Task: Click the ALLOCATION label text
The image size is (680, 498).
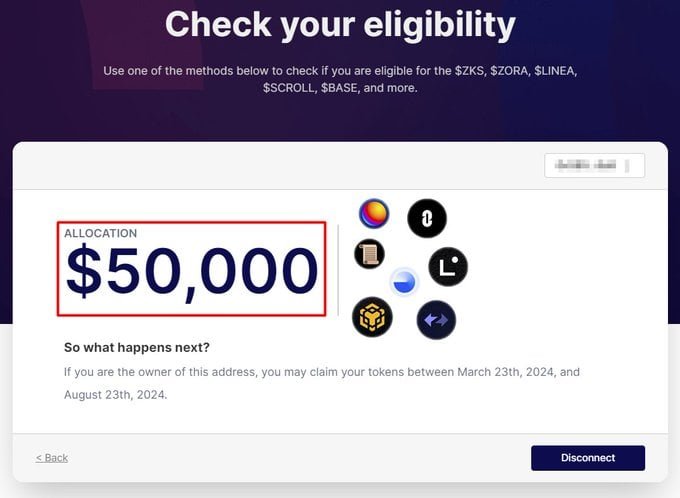Action: 101,233
